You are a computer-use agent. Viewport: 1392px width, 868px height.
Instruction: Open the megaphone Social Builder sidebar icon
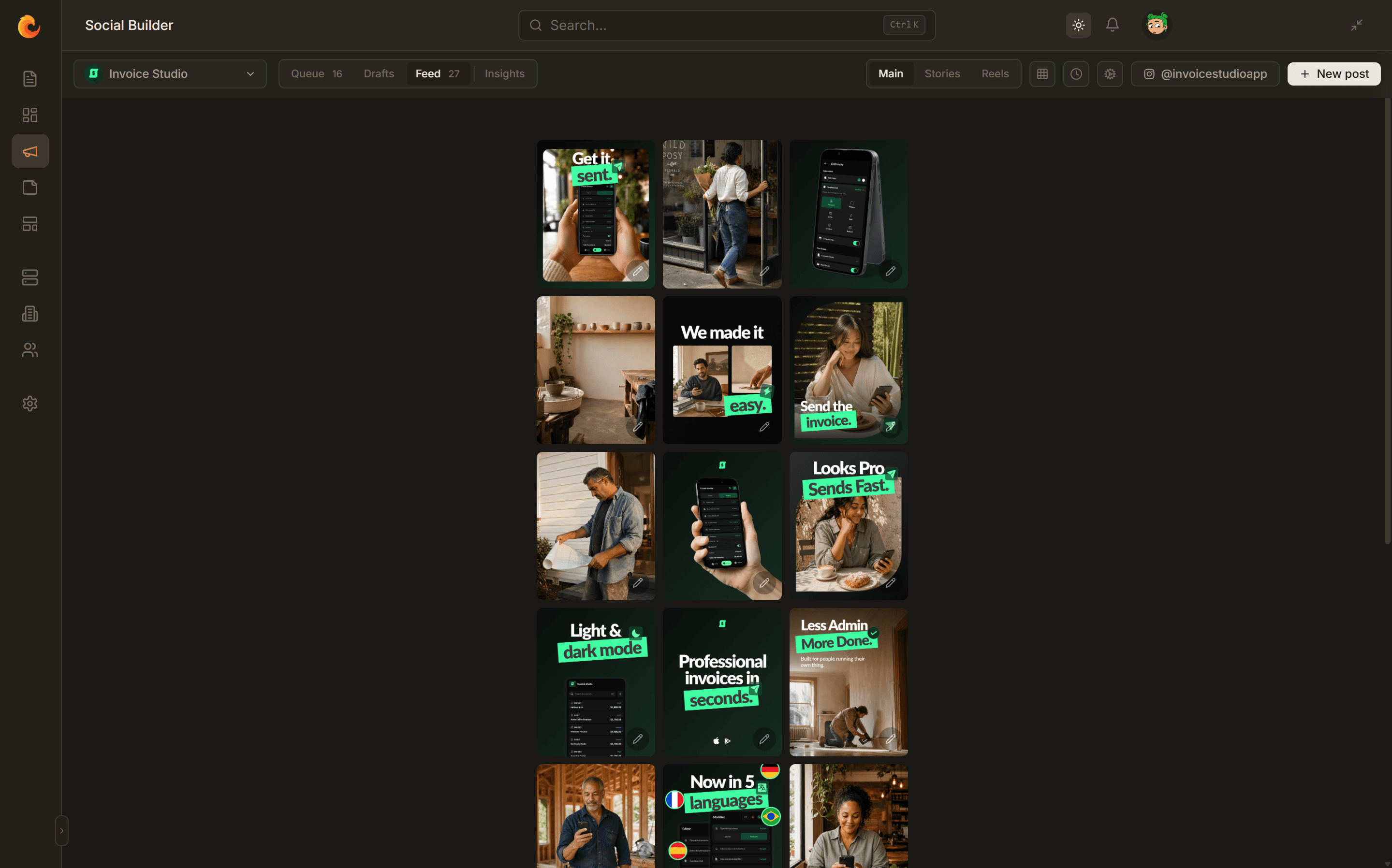(30, 152)
